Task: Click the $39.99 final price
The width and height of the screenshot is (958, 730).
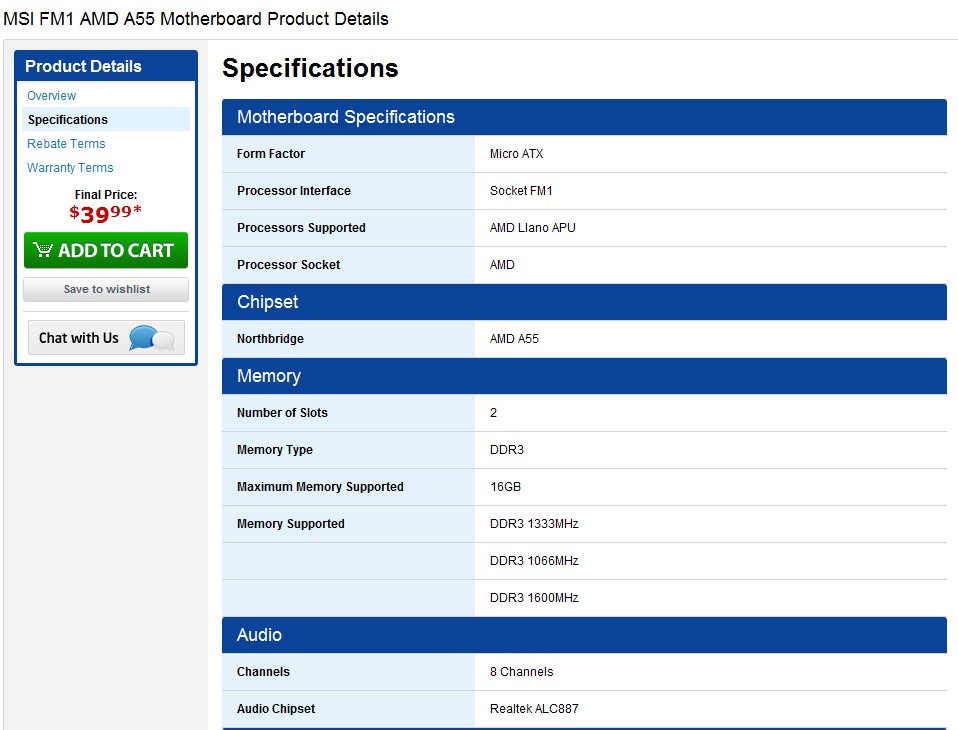Action: tap(106, 213)
